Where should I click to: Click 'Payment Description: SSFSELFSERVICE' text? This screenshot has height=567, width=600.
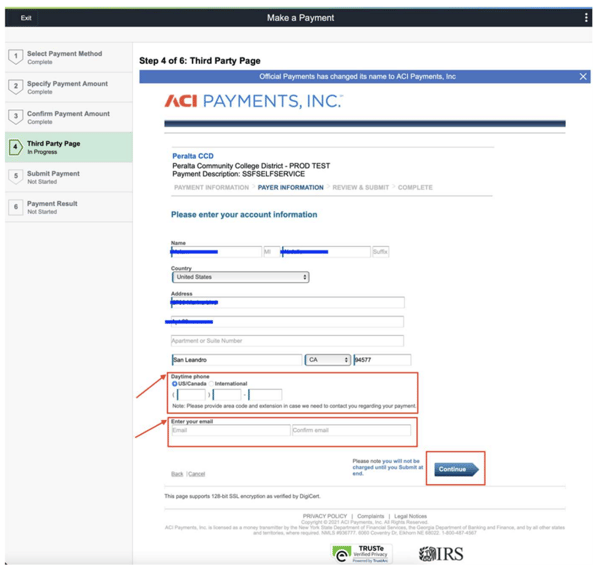(238, 174)
